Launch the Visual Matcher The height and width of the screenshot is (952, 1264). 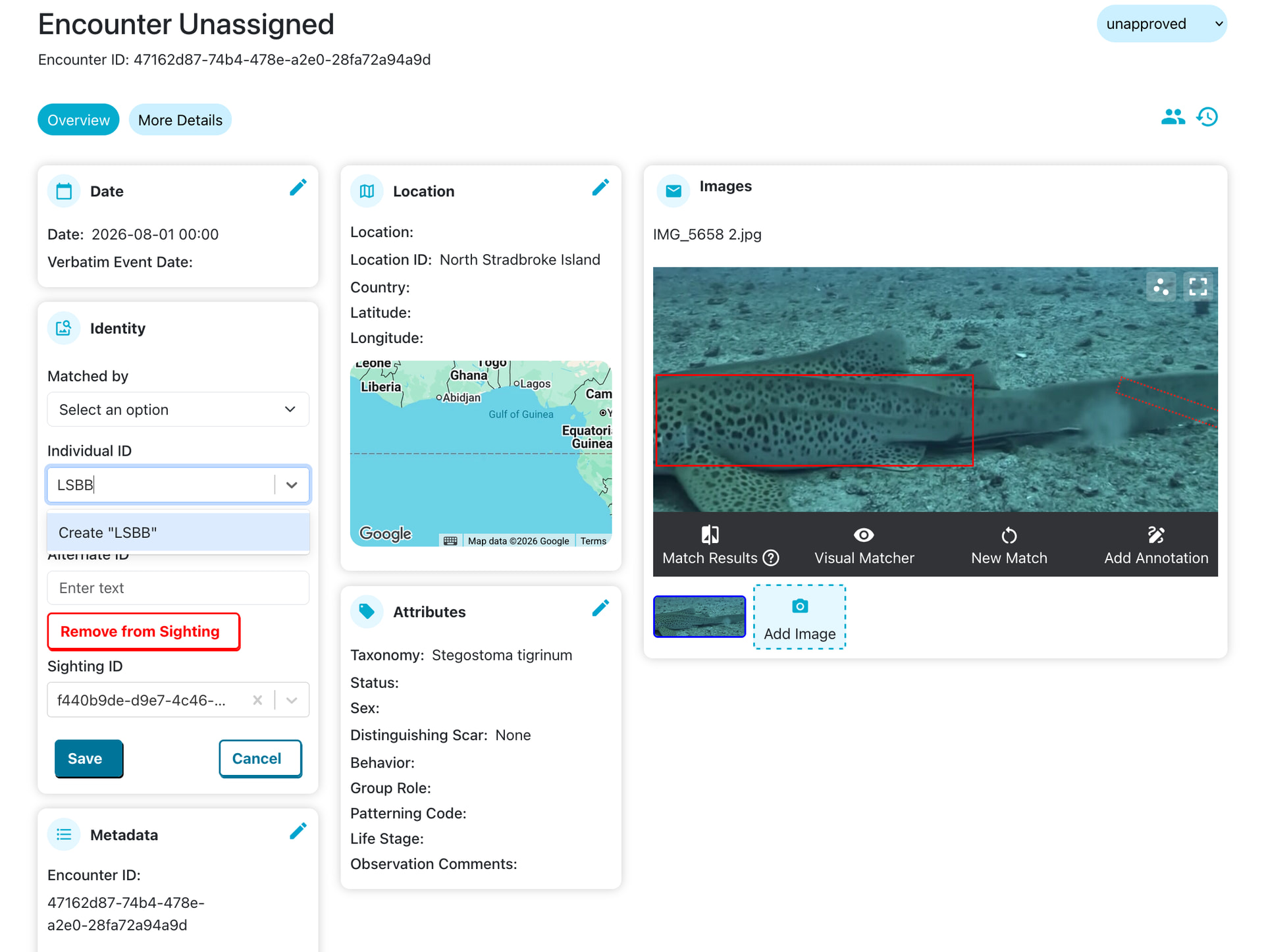click(864, 545)
